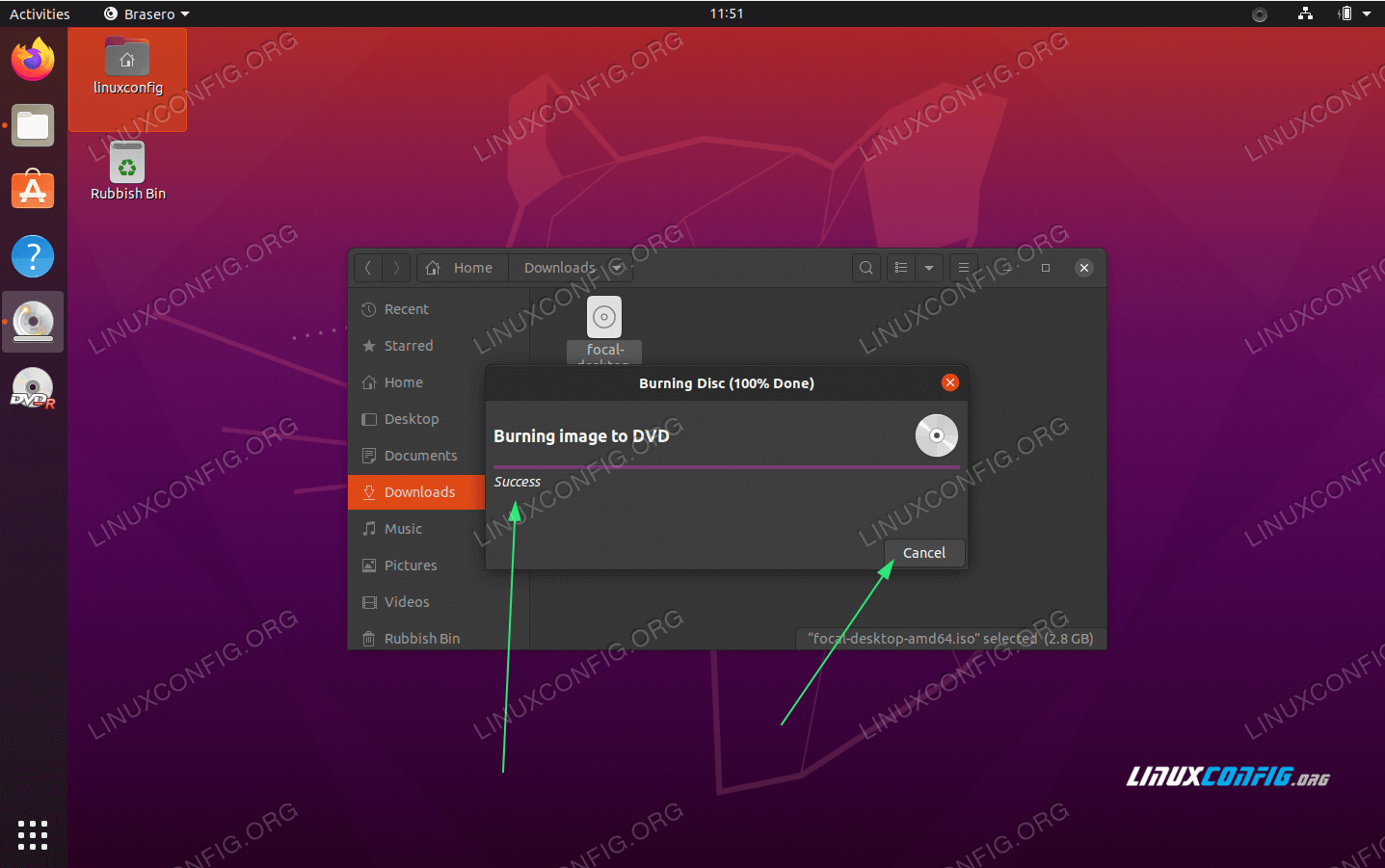The width and height of the screenshot is (1385, 868).
Task: Close the Burning Disc dialog
Action: pyautogui.click(x=950, y=382)
